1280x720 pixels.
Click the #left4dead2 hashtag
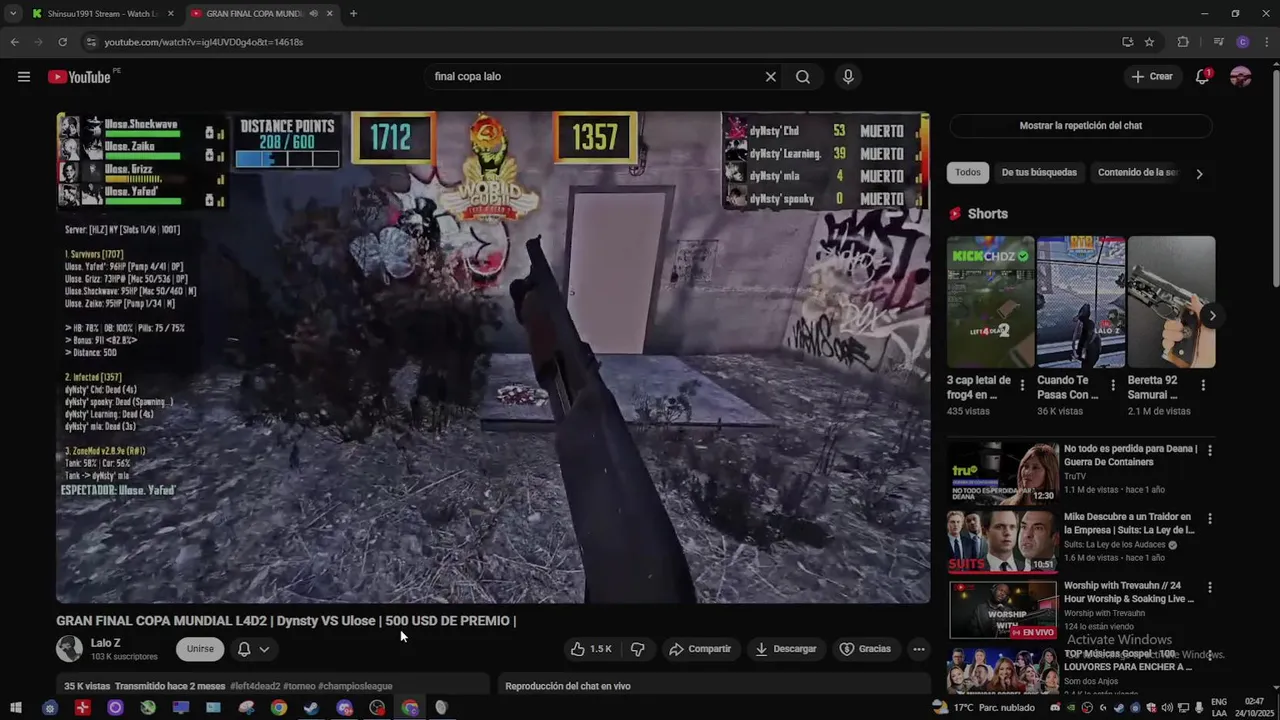[255, 686]
